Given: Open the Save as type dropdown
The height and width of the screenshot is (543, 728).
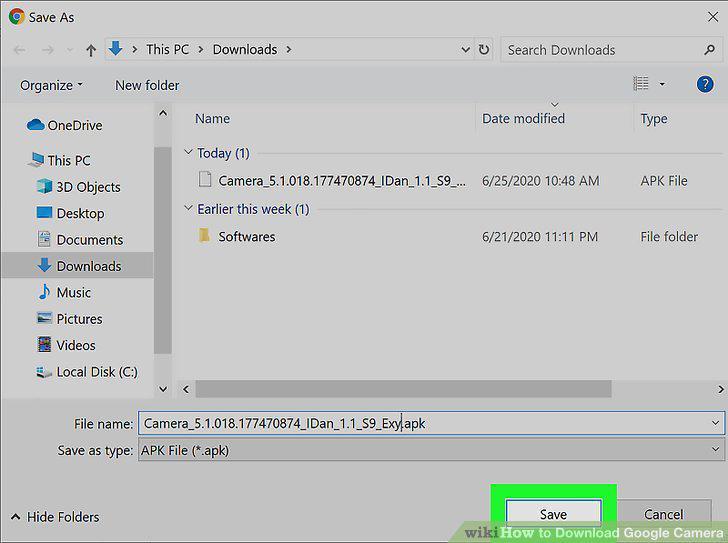Looking at the screenshot, I should click(x=431, y=450).
